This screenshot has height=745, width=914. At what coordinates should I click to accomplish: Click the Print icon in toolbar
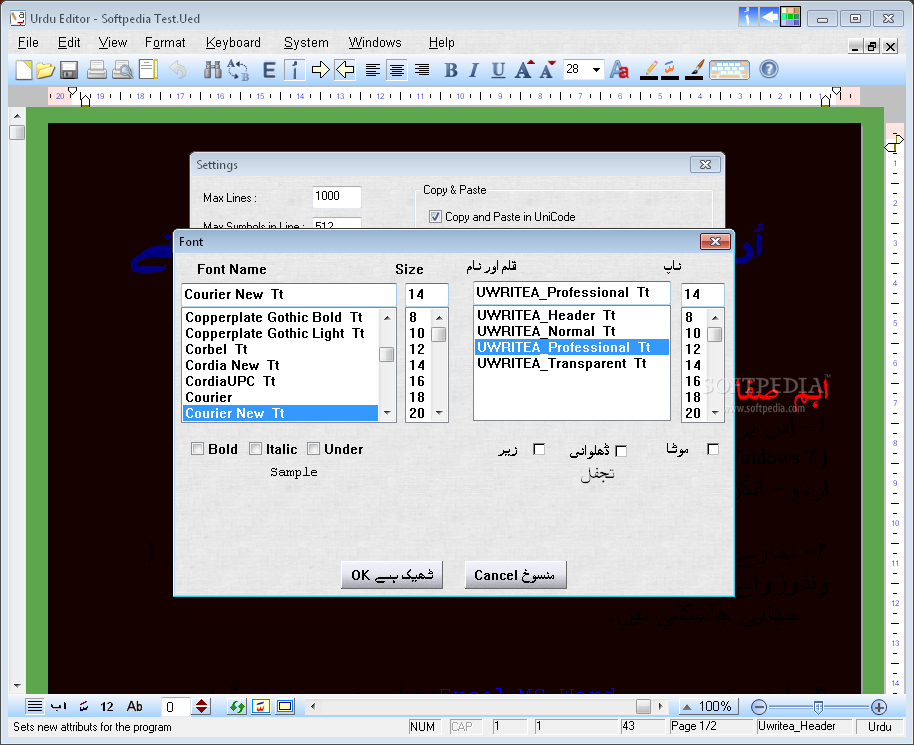[97, 70]
